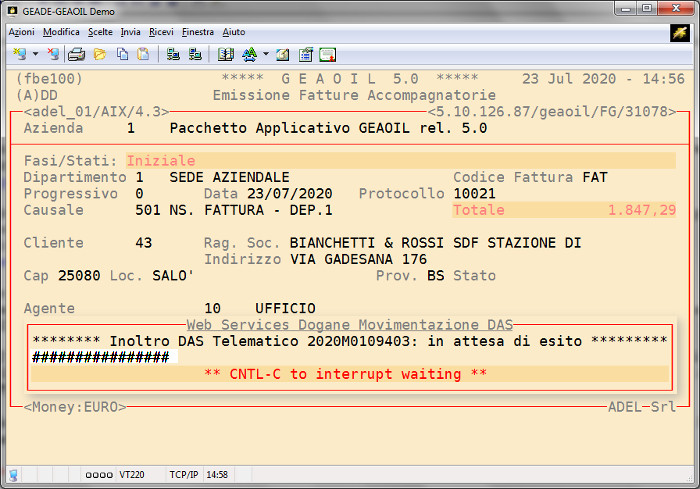Click the file transfer icon next to paste
The width and height of the screenshot is (700, 489).
tap(173, 54)
